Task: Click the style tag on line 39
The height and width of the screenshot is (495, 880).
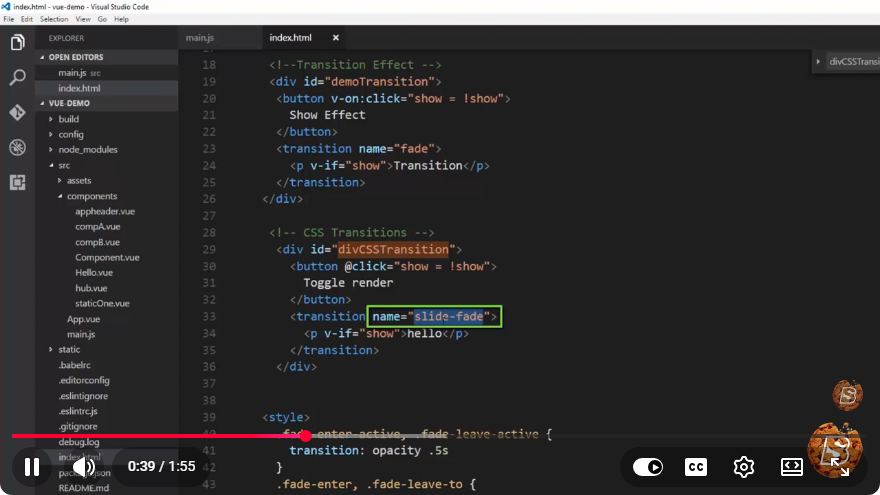Action: coord(286,417)
